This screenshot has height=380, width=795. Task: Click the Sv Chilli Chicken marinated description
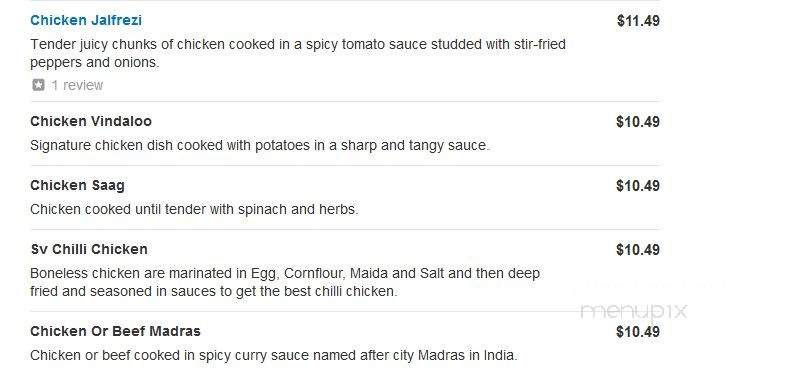point(285,283)
